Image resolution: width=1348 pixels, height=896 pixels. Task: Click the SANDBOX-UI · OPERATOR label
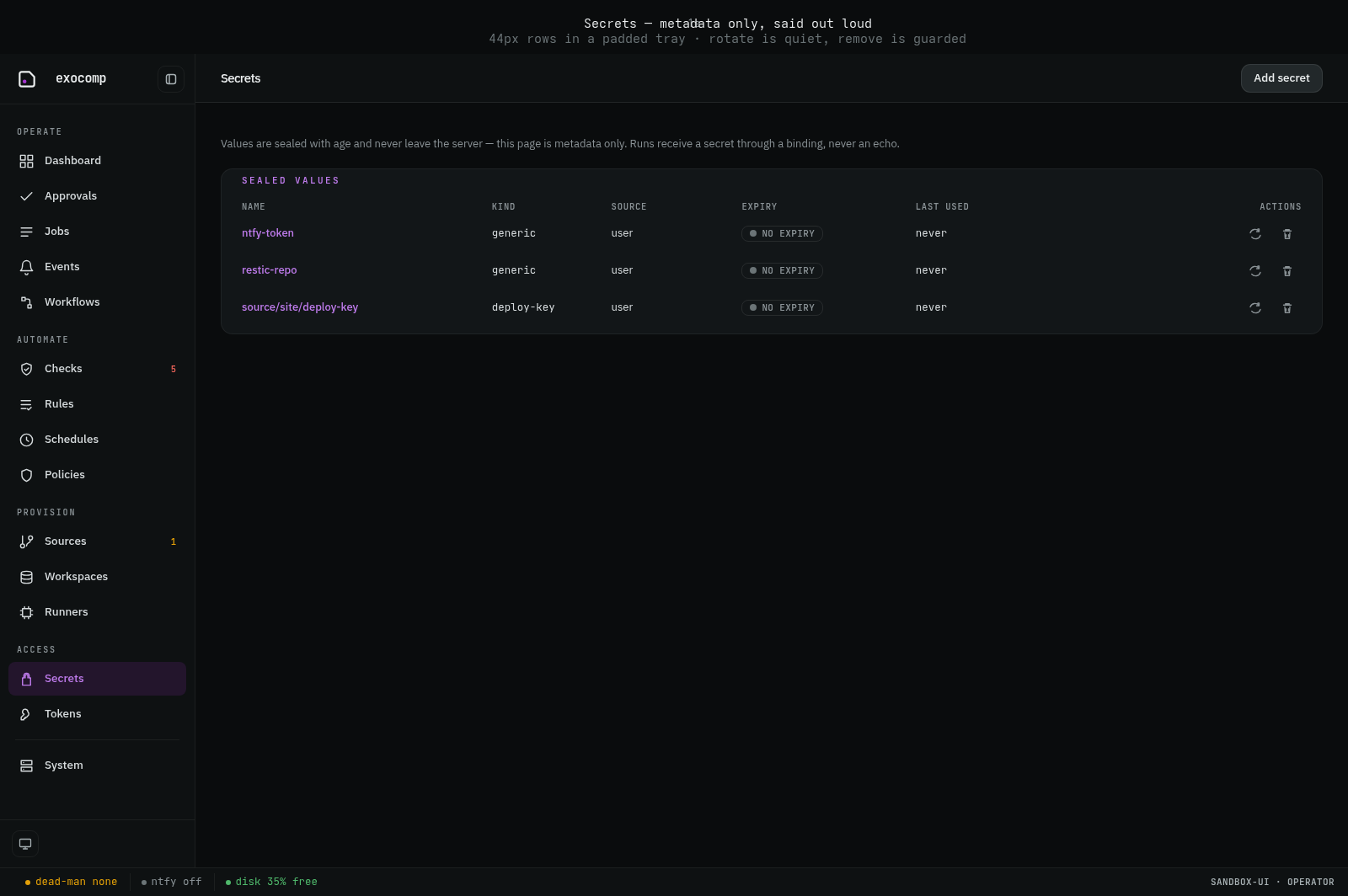[x=1272, y=883]
